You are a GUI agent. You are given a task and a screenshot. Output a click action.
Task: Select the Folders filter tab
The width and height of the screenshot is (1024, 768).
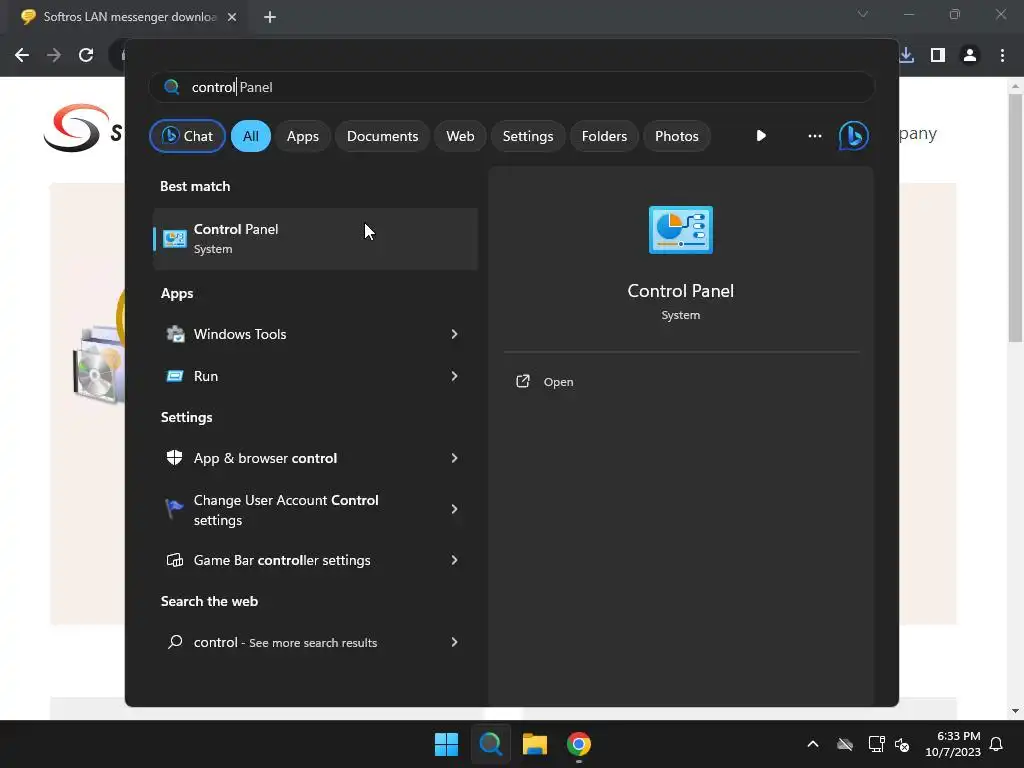pos(604,136)
